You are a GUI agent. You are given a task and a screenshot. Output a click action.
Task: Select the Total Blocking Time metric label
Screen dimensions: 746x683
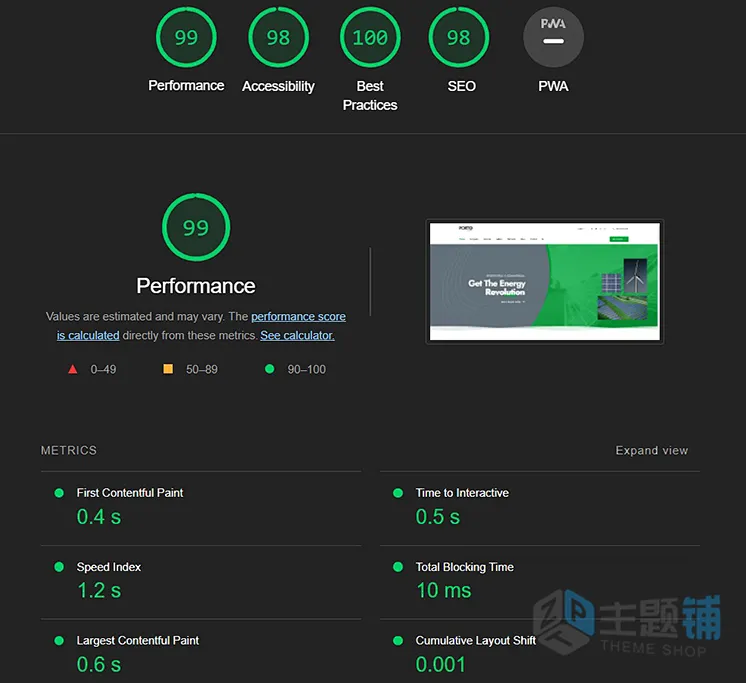point(465,567)
